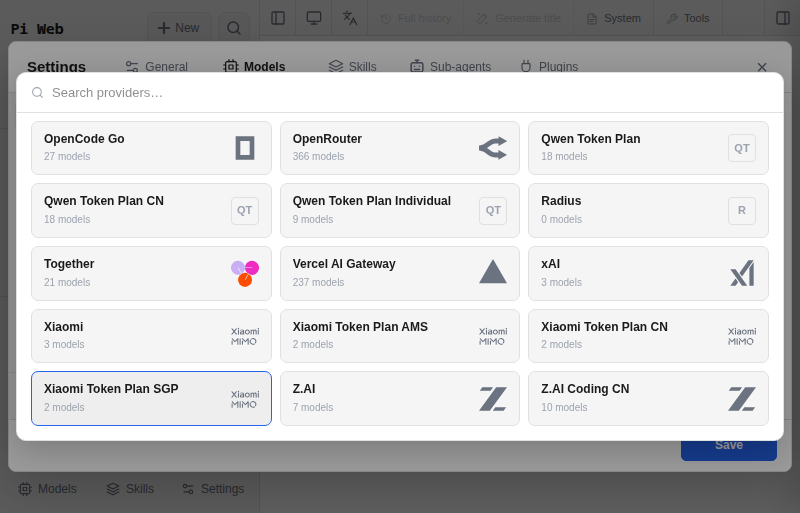Click MiMo logo on Xiaomi Token Plan SGP
Screen dimensions: 800x513
tap(245, 399)
